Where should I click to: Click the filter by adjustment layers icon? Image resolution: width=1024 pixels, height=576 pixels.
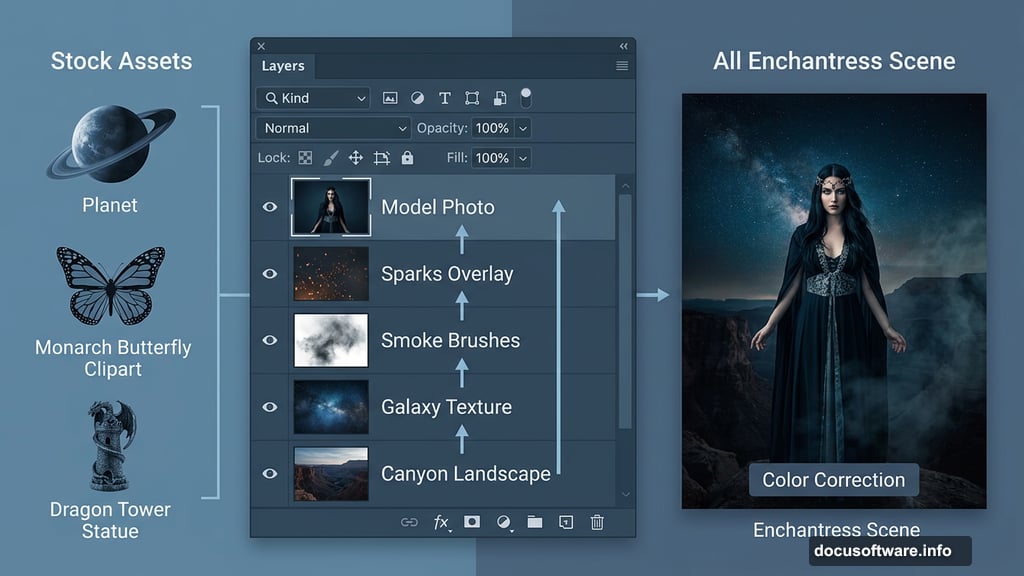(x=417, y=97)
